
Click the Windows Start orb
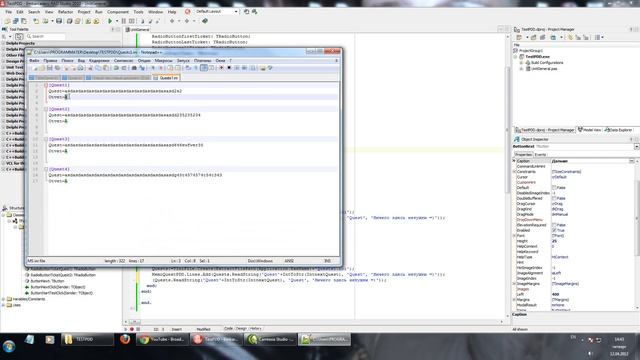tap(9, 347)
